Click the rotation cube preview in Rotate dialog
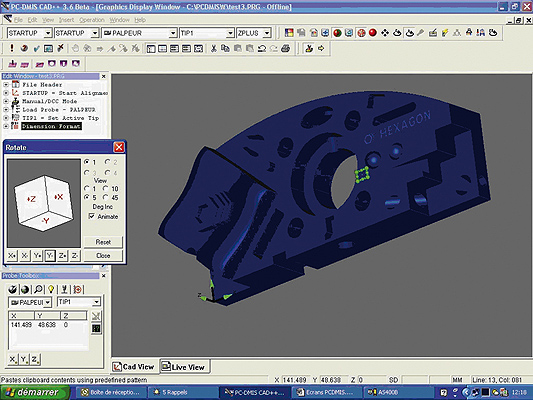This screenshot has width=533, height=400. pos(44,203)
